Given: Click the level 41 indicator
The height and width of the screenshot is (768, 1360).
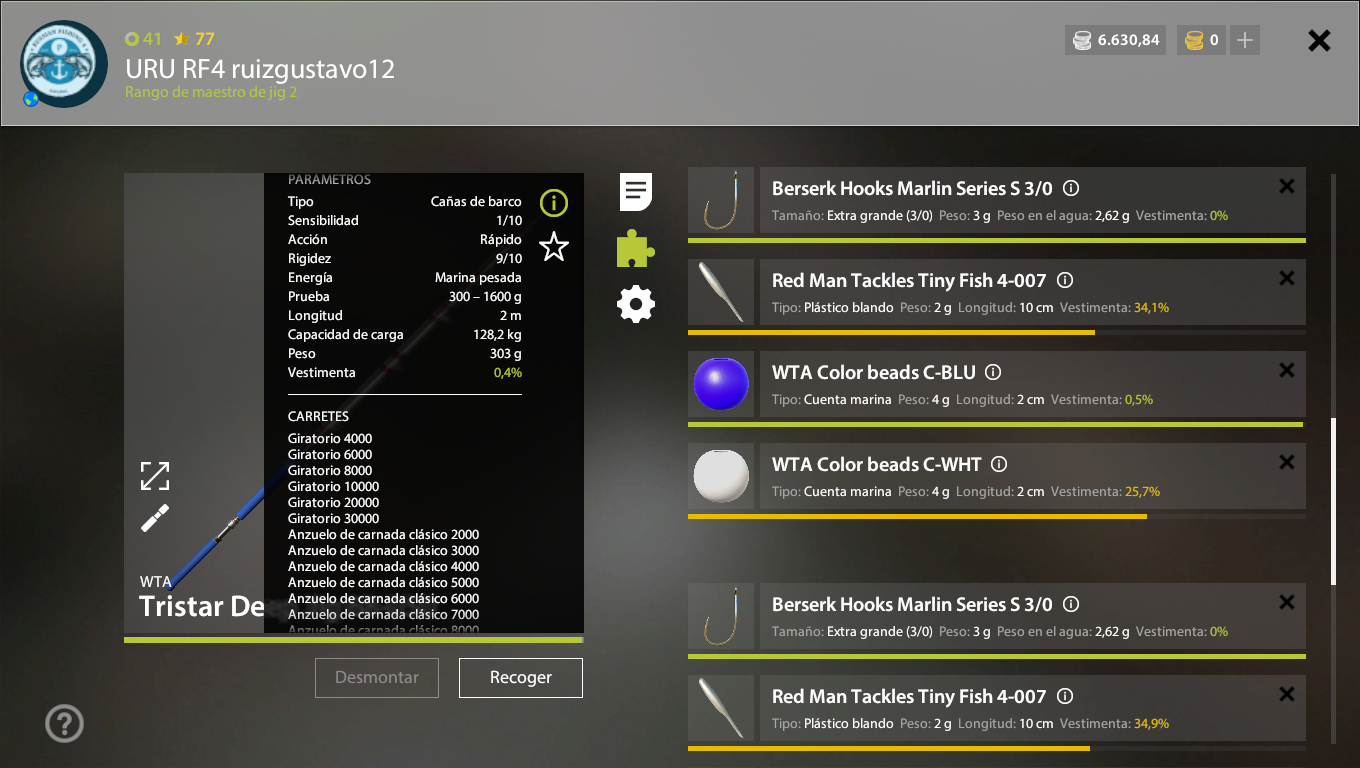Looking at the screenshot, I should [x=143, y=39].
